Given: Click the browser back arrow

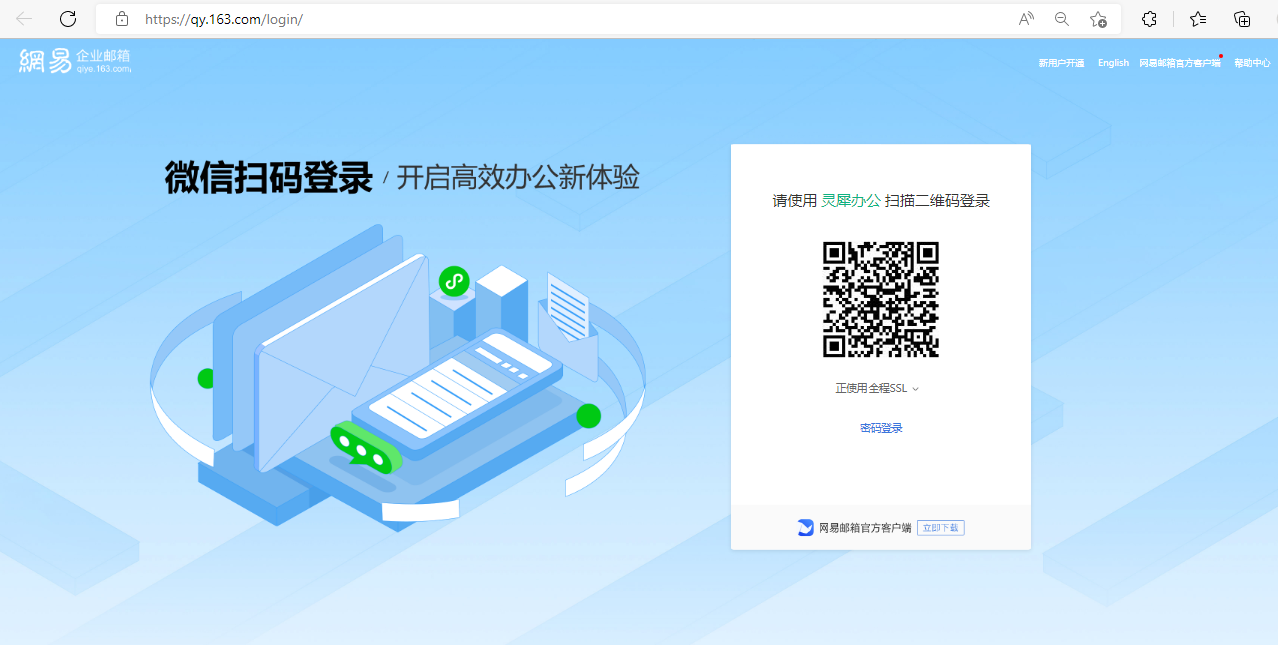Looking at the screenshot, I should (24, 18).
